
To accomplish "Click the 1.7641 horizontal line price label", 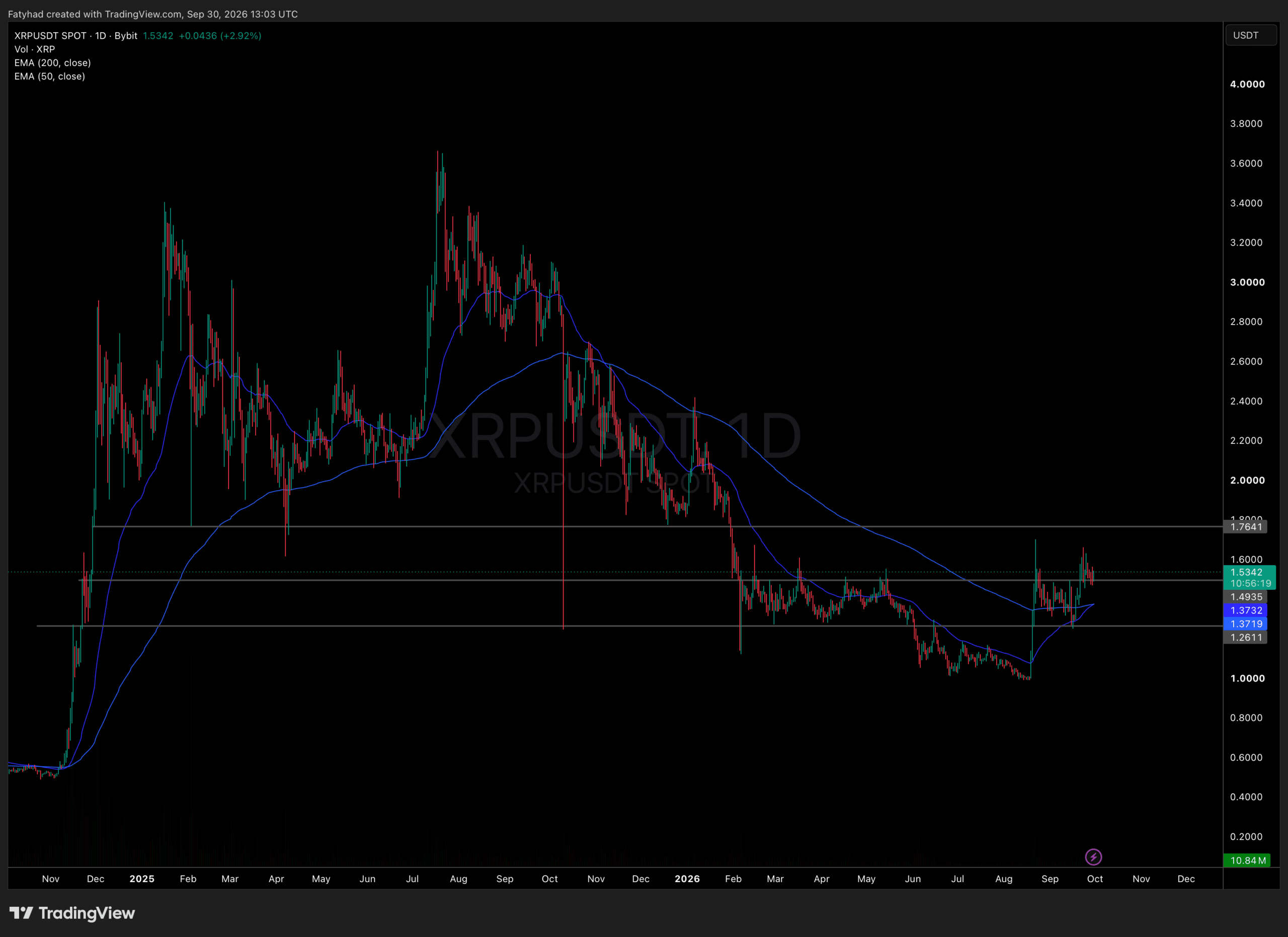I will coord(1246,527).
